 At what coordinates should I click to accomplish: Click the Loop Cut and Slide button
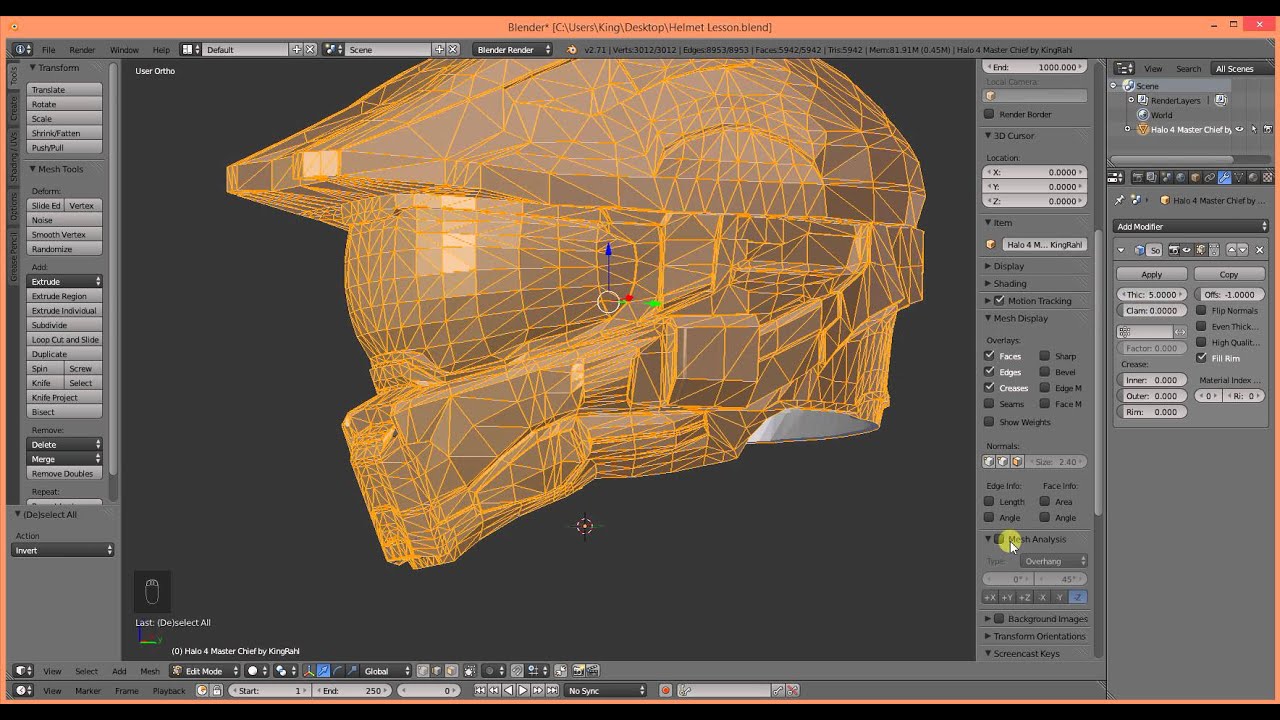tap(65, 340)
